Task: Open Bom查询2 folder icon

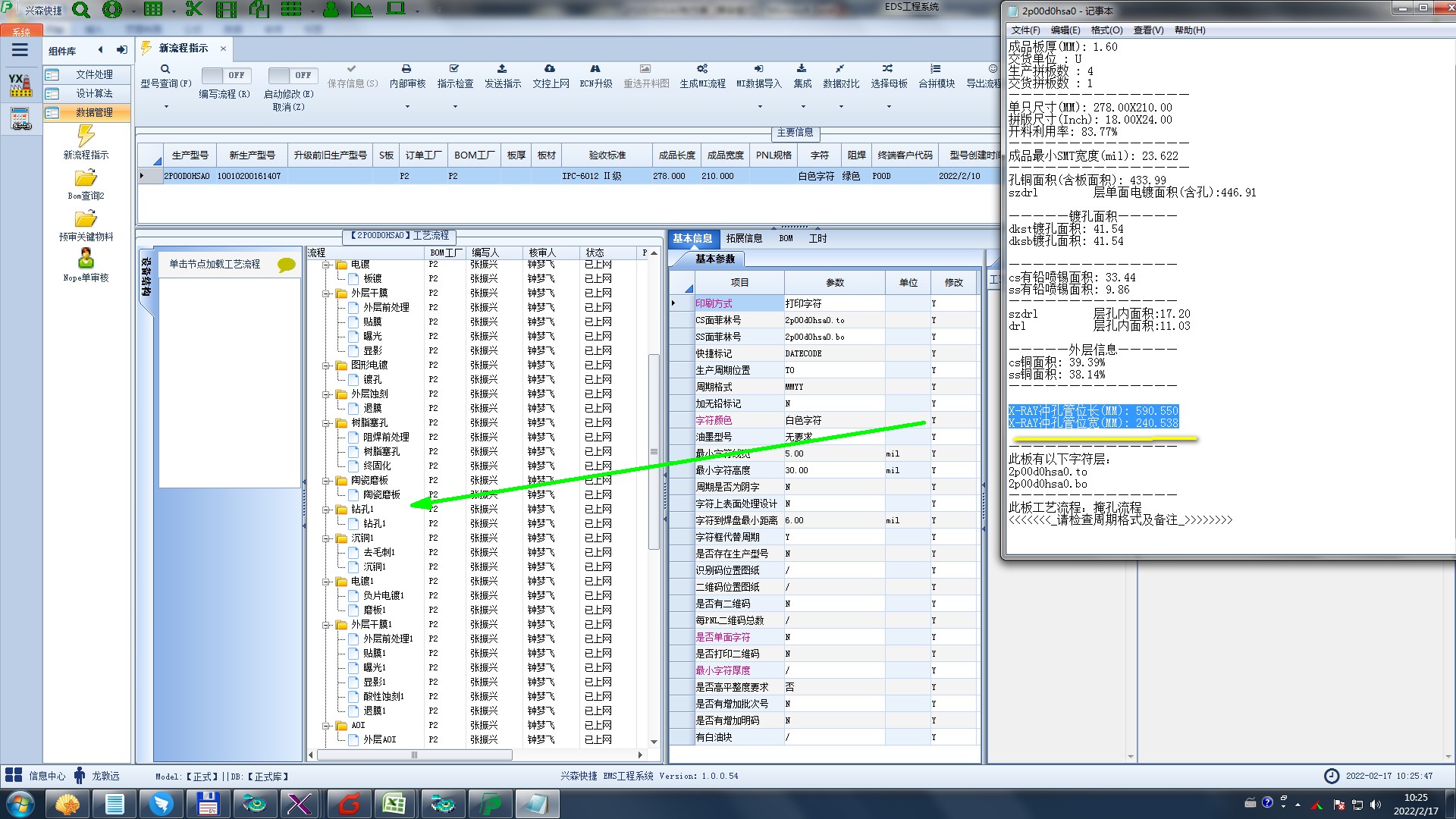Action: pyautogui.click(x=86, y=184)
